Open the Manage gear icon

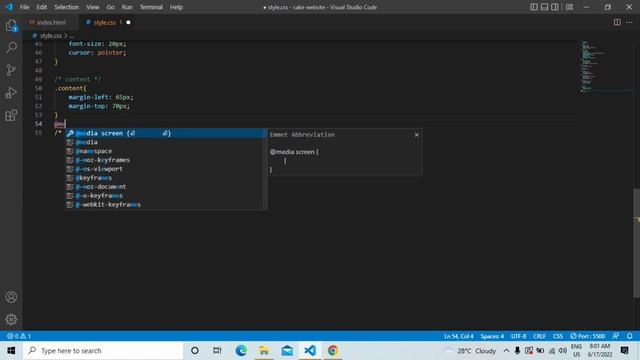click(11, 319)
